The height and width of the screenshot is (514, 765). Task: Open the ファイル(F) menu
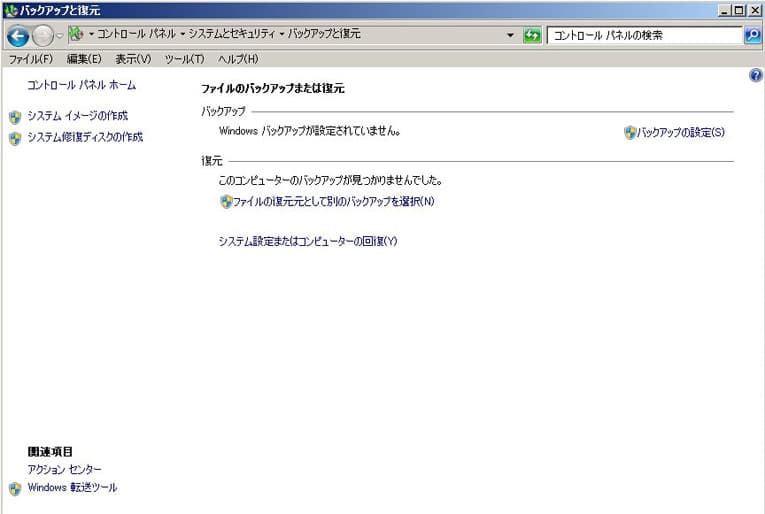coord(30,59)
